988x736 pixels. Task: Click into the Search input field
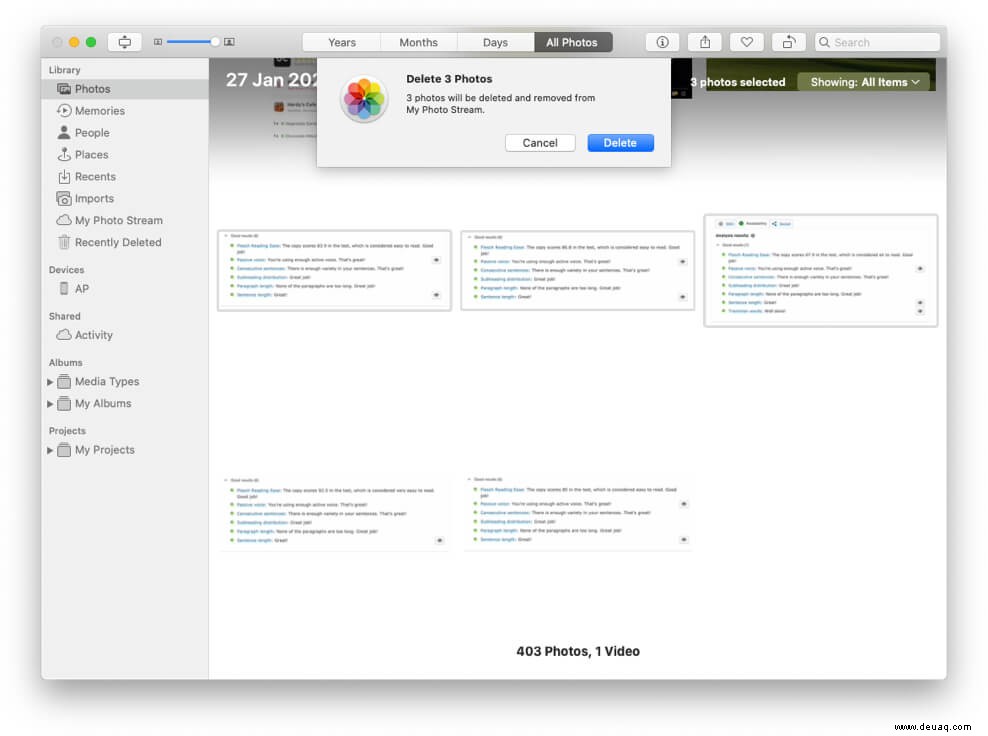[x=877, y=42]
